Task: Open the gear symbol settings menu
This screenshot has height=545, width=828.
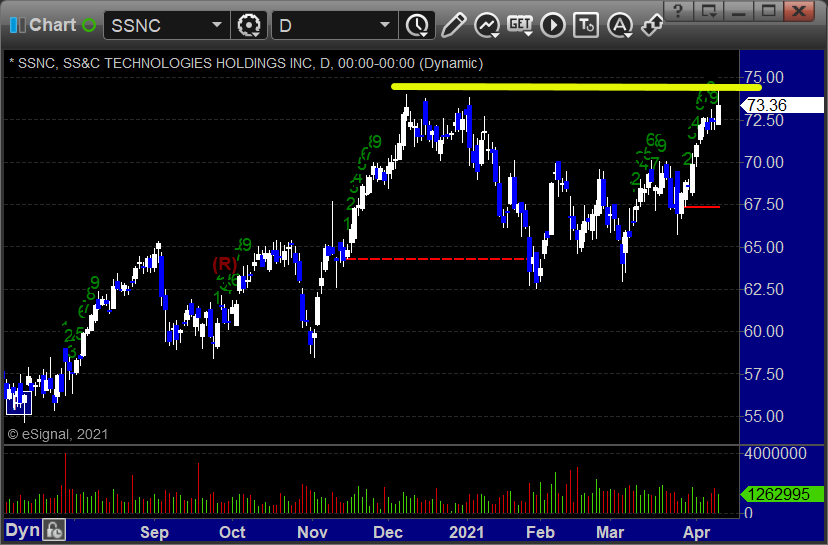Action: coord(249,25)
